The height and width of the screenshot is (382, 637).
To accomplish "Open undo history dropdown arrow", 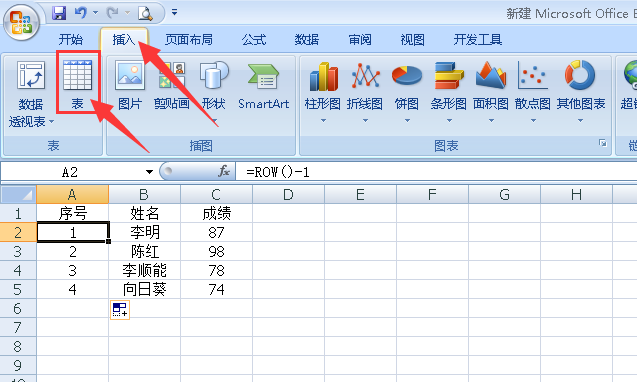I will click(95, 13).
